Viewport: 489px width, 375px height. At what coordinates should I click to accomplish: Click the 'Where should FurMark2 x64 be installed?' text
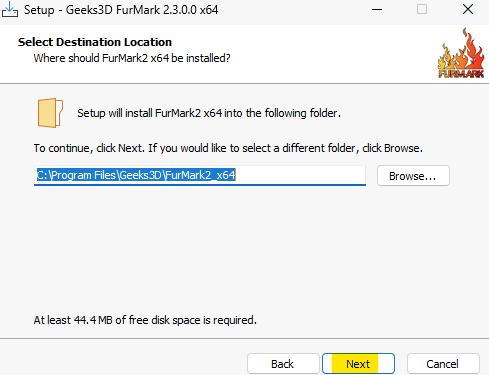(x=132, y=58)
